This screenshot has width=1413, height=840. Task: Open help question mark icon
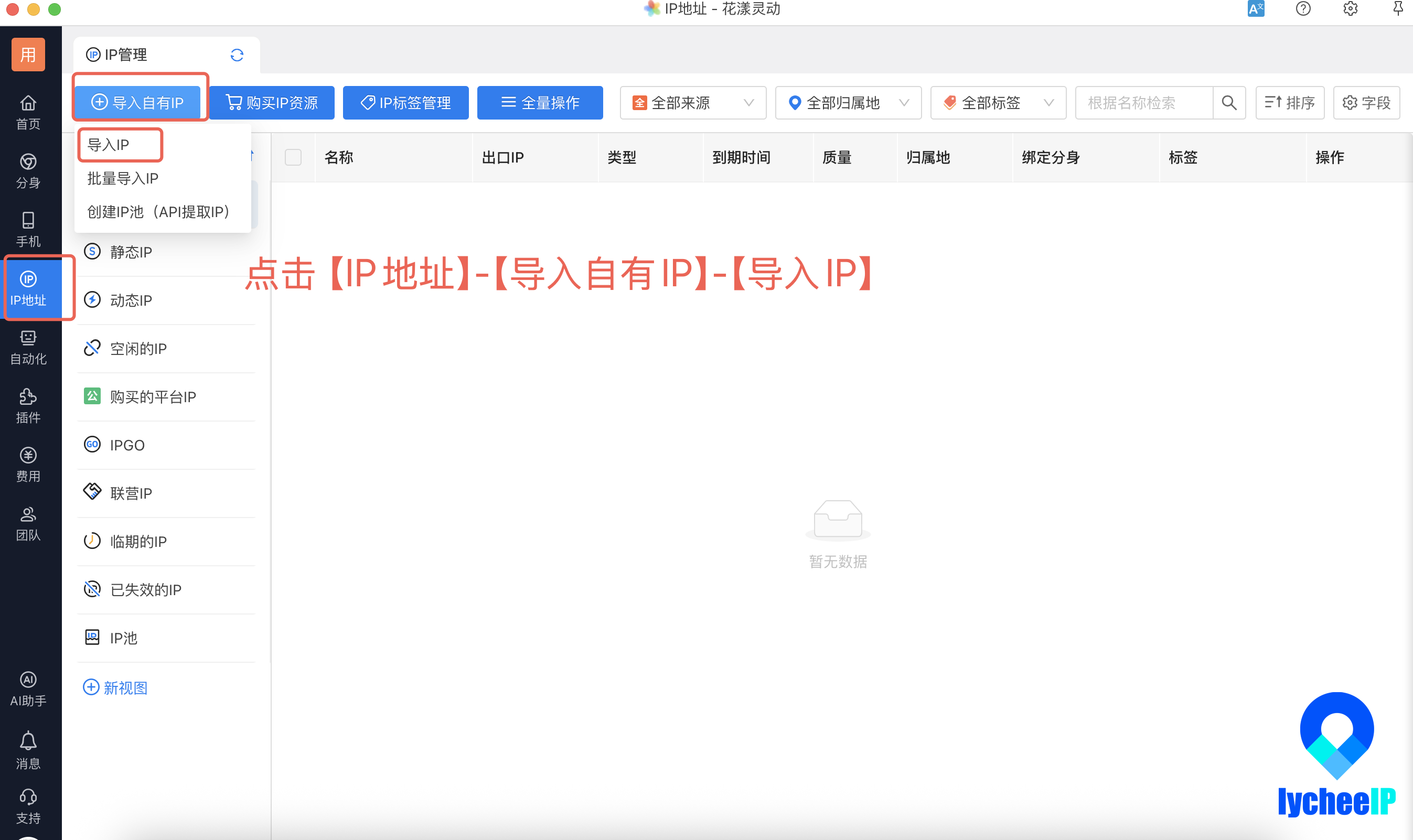click(1303, 8)
